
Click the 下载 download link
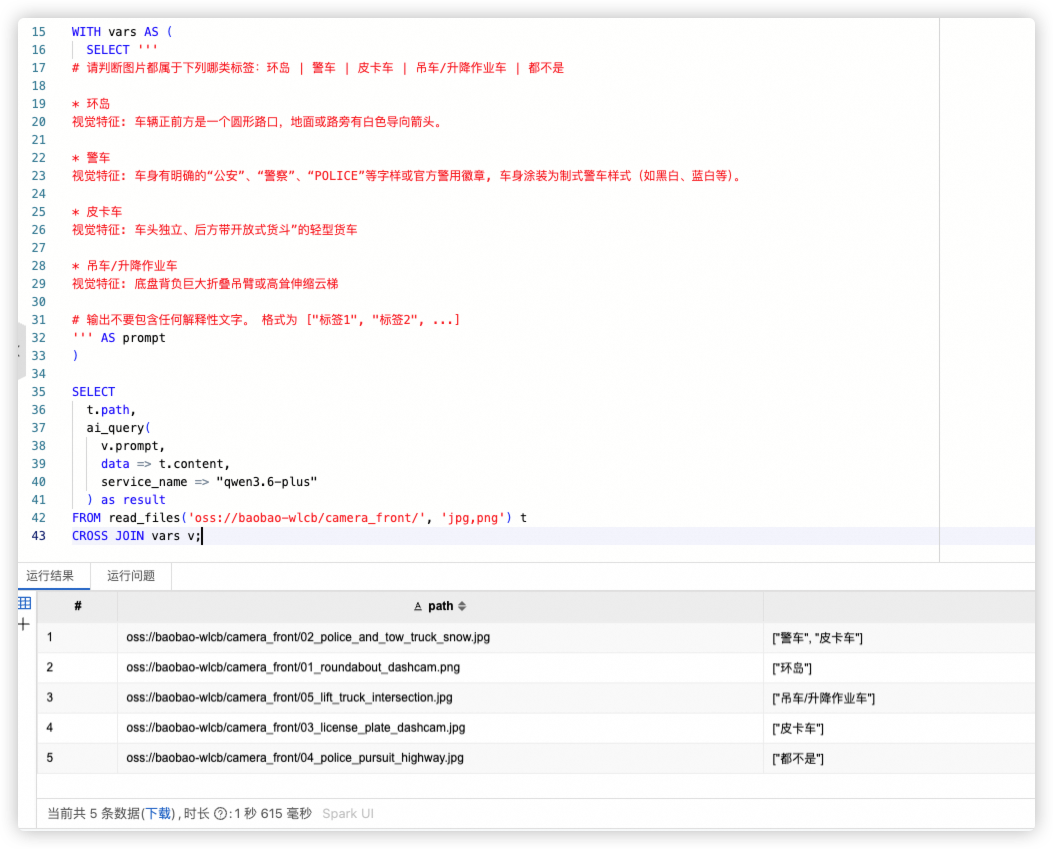(x=158, y=813)
